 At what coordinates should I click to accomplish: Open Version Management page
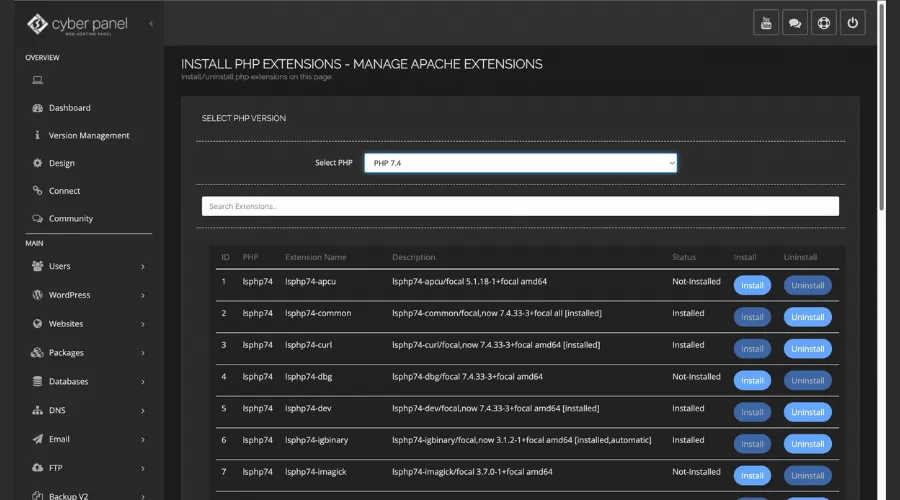89,135
